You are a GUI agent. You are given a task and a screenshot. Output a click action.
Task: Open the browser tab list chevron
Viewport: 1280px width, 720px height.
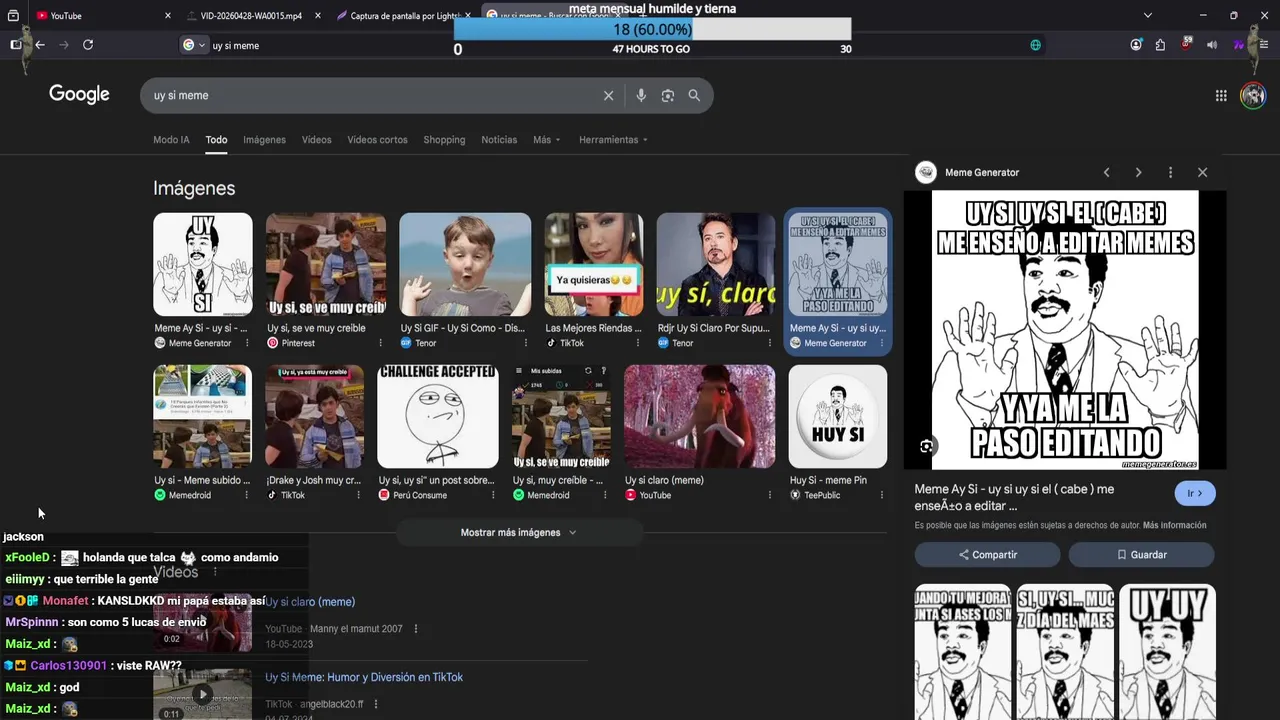[1148, 15]
